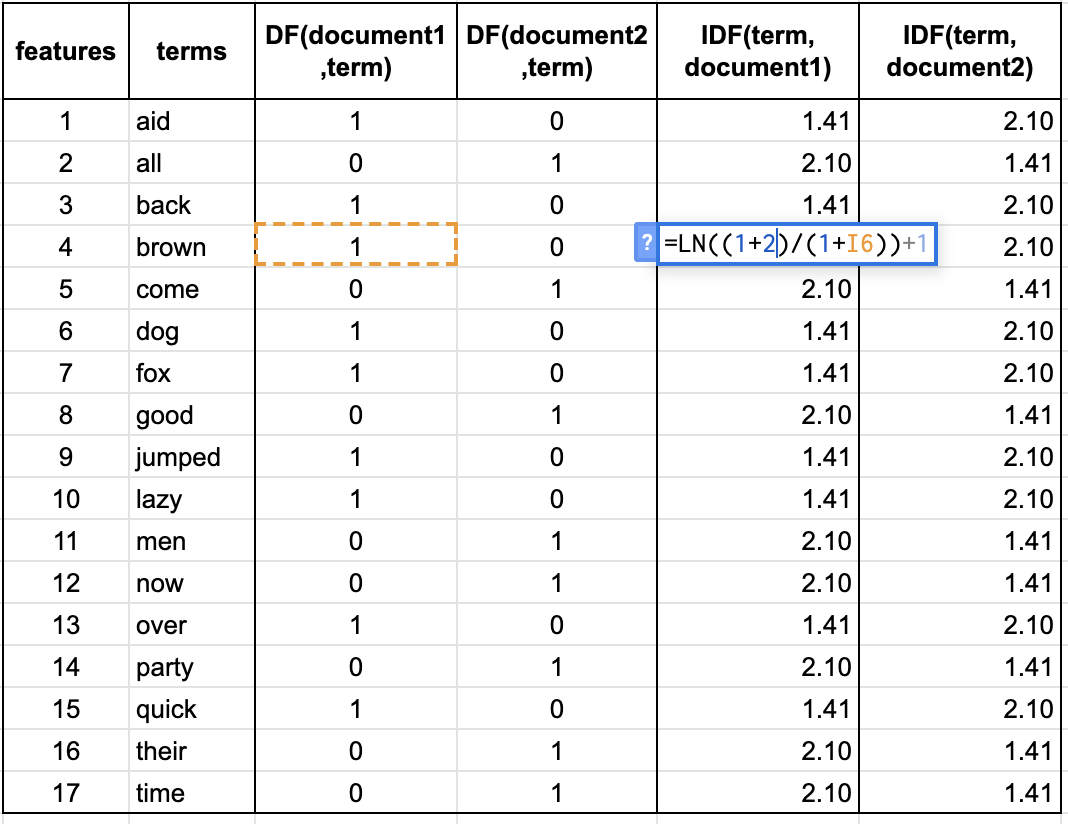The height and width of the screenshot is (824, 1068).
Task: Click the cell showing feature number 10
Action: click(64, 499)
